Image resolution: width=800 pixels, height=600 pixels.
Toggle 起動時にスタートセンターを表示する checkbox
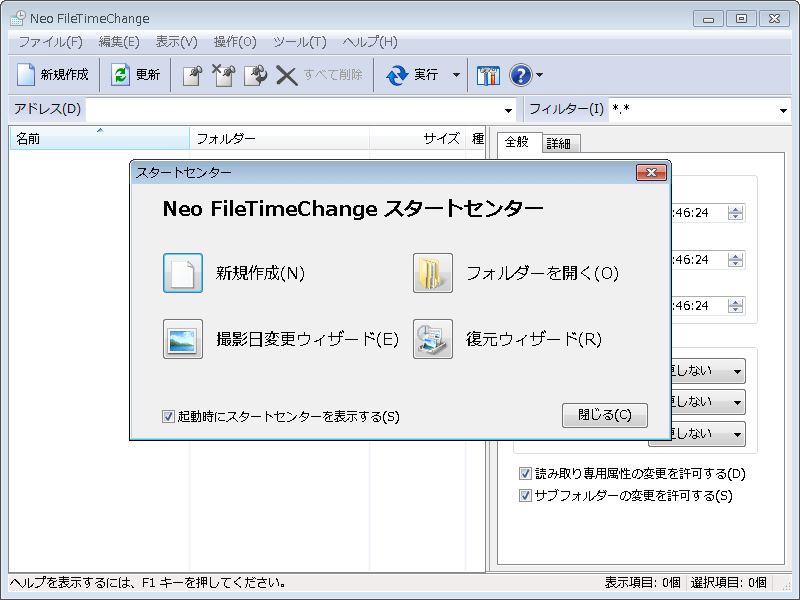pos(168,416)
